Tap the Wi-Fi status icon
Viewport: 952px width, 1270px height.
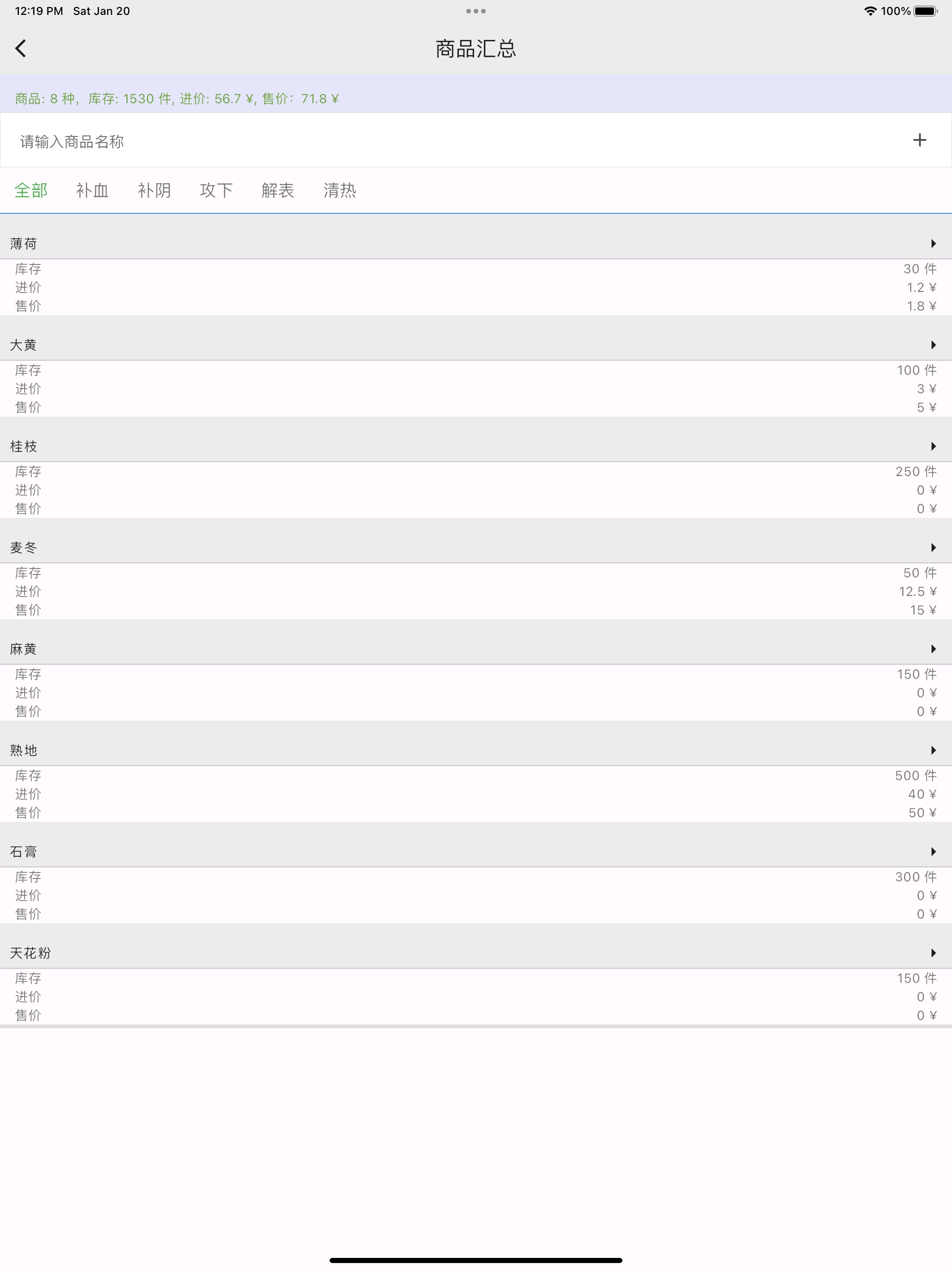870,11
